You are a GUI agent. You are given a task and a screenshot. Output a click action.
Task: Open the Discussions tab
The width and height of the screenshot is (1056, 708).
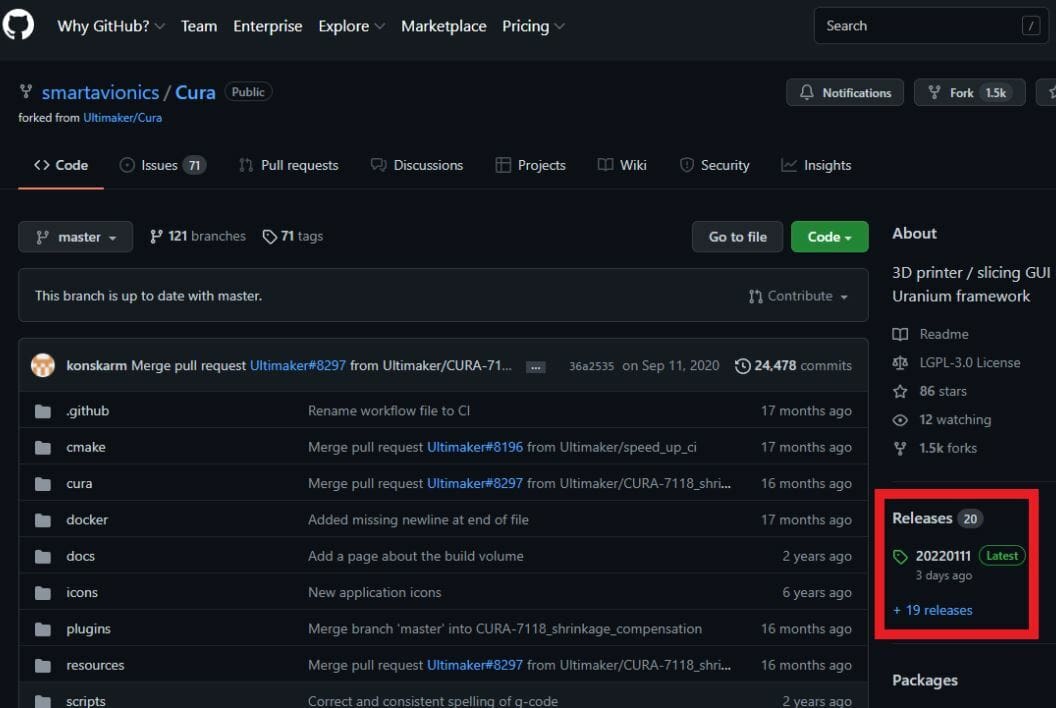(x=417, y=165)
